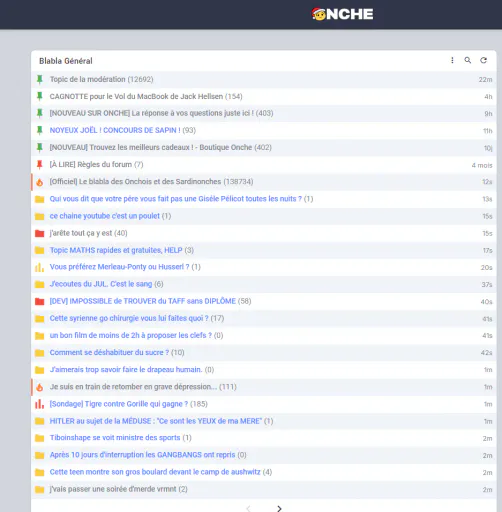Click the previous page arrow
Image resolution: width=502 pixels, height=512 pixels.
[248, 508]
